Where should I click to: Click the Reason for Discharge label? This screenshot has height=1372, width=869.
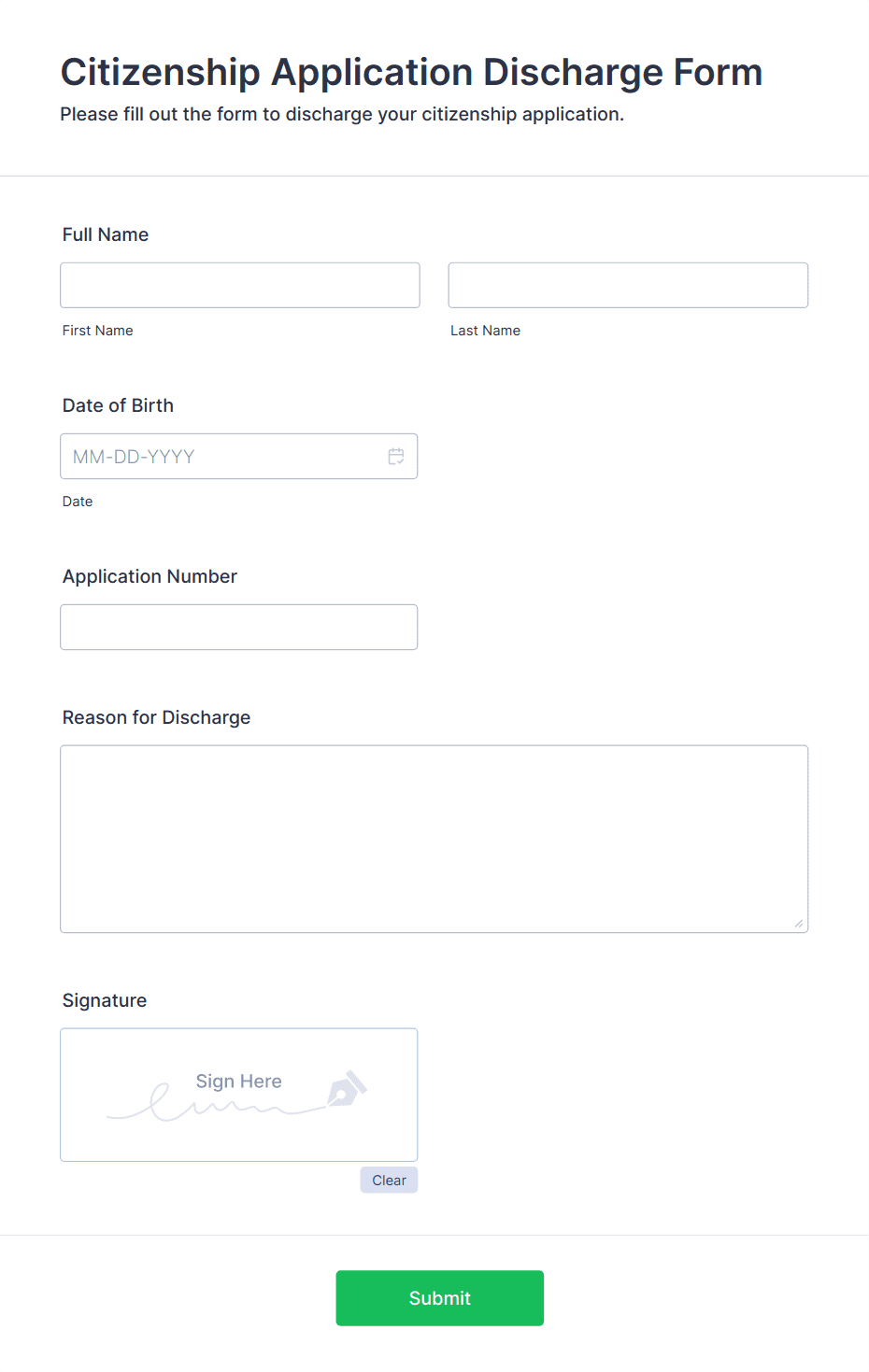[x=156, y=717]
